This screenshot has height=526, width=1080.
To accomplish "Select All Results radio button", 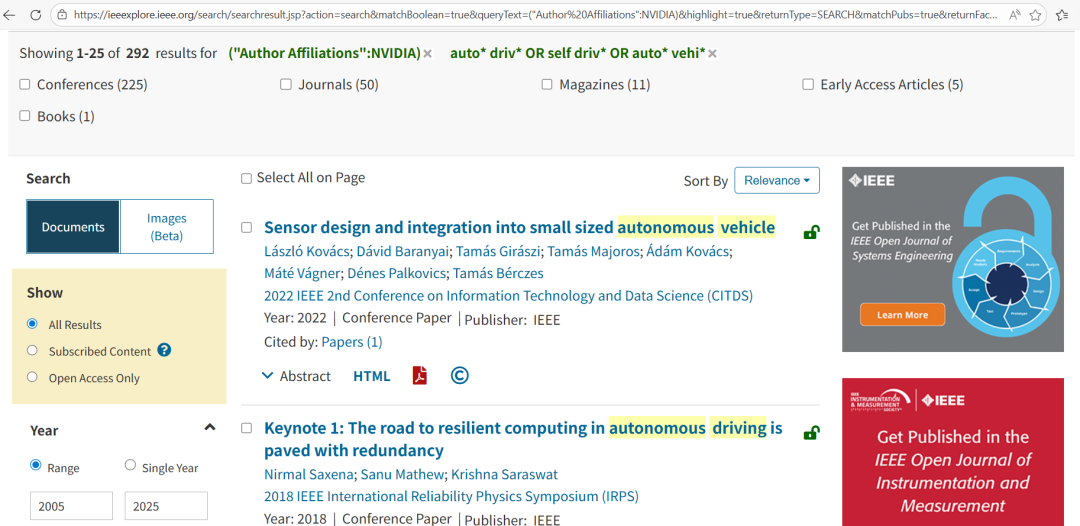I will pos(32,324).
